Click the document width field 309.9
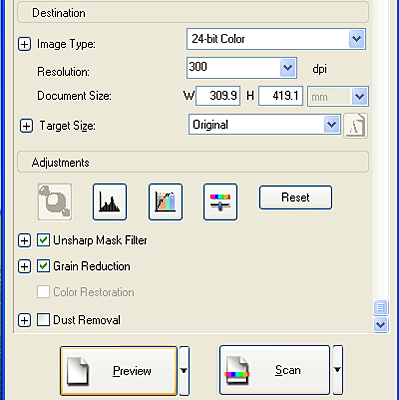 tap(218, 96)
